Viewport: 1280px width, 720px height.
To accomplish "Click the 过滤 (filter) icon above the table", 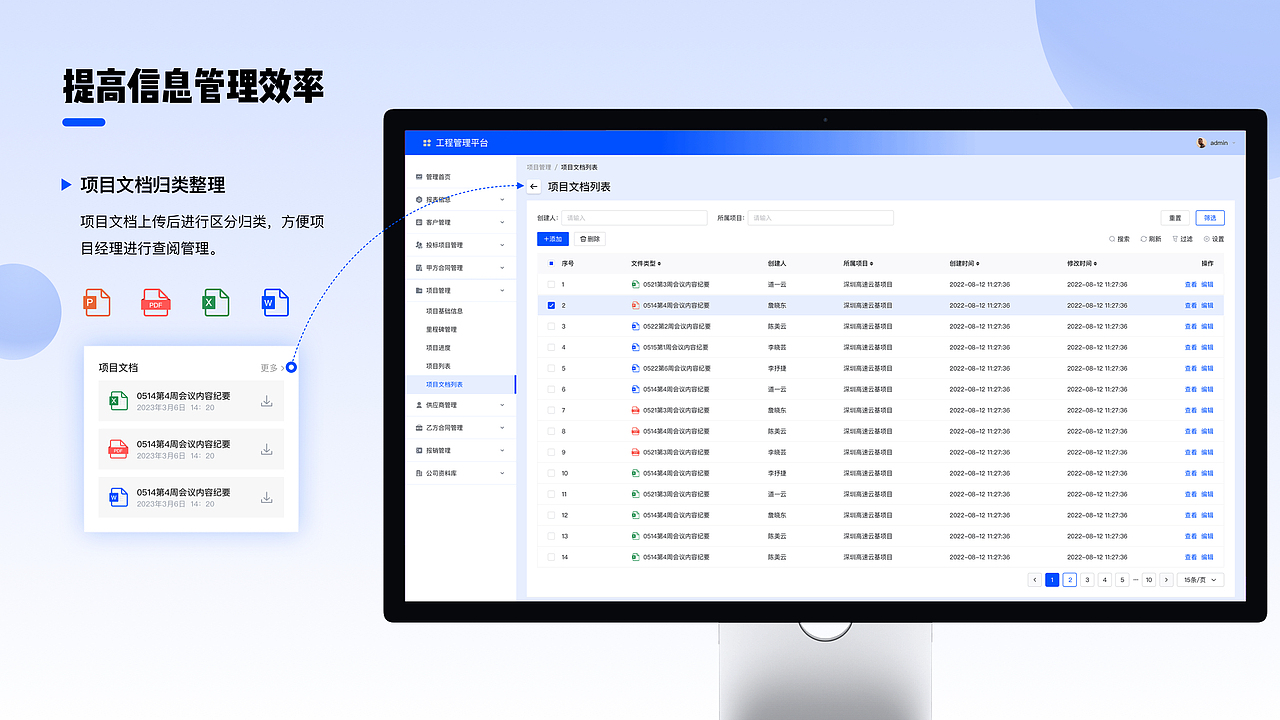I will 1175,238.
